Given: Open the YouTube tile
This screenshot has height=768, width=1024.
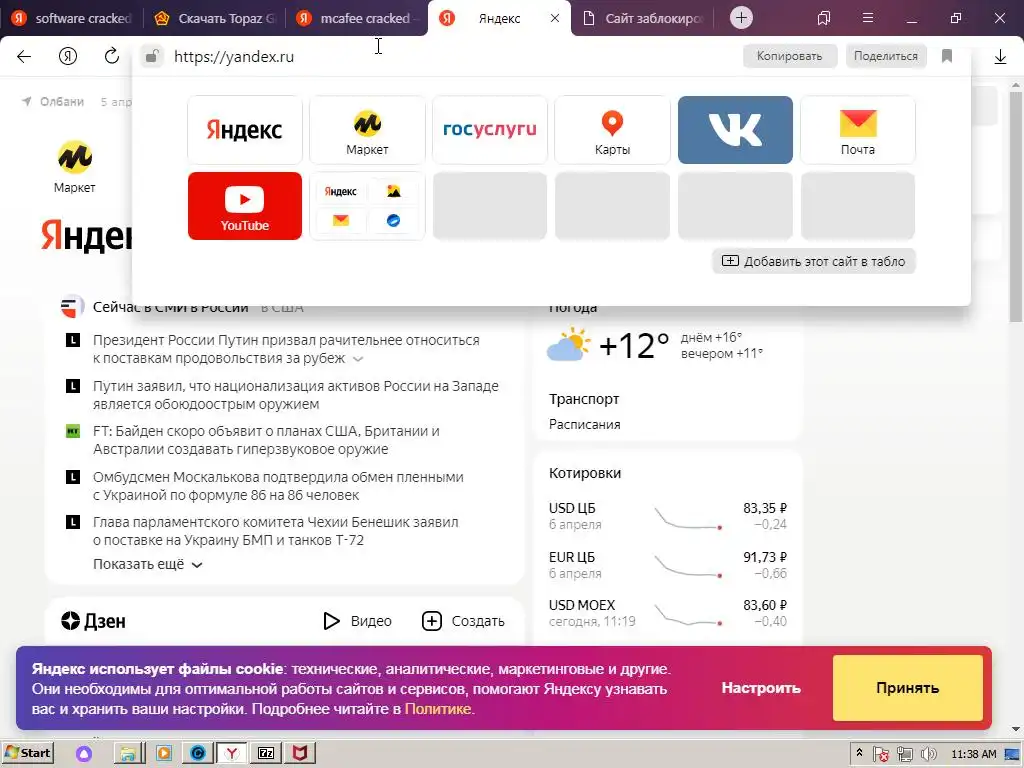Looking at the screenshot, I should point(245,206).
